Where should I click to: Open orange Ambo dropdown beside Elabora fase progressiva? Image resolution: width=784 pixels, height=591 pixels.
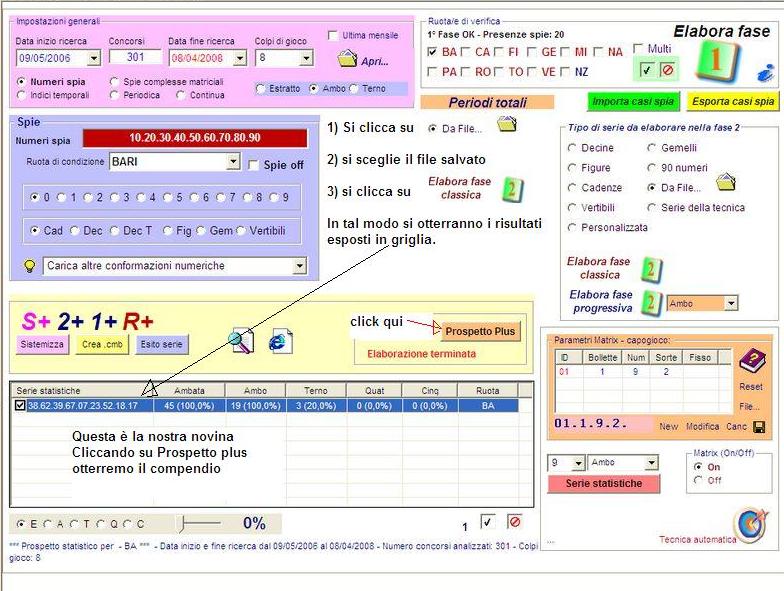[x=731, y=303]
